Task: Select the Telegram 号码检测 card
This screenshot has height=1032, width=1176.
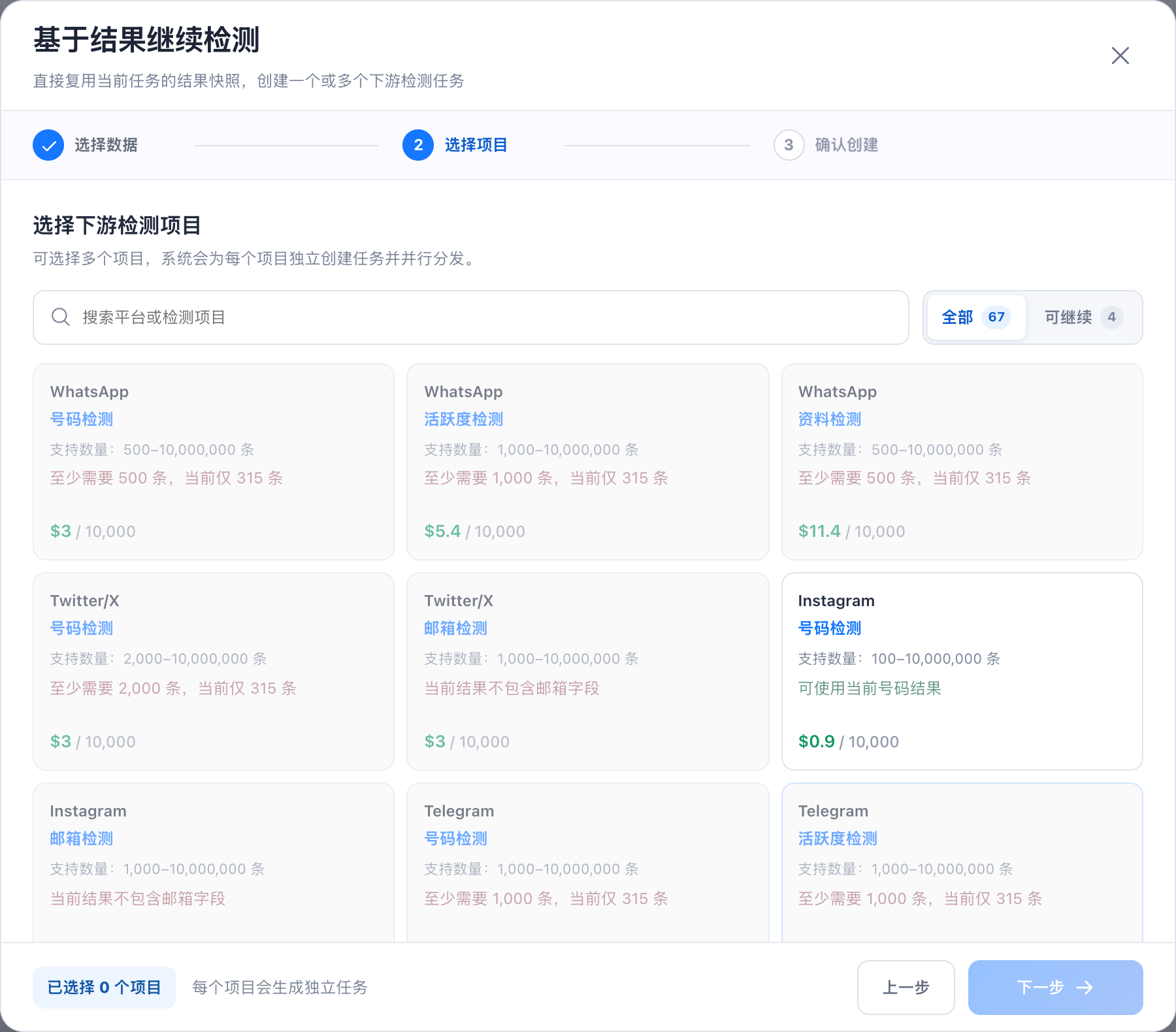Action: coord(588,862)
